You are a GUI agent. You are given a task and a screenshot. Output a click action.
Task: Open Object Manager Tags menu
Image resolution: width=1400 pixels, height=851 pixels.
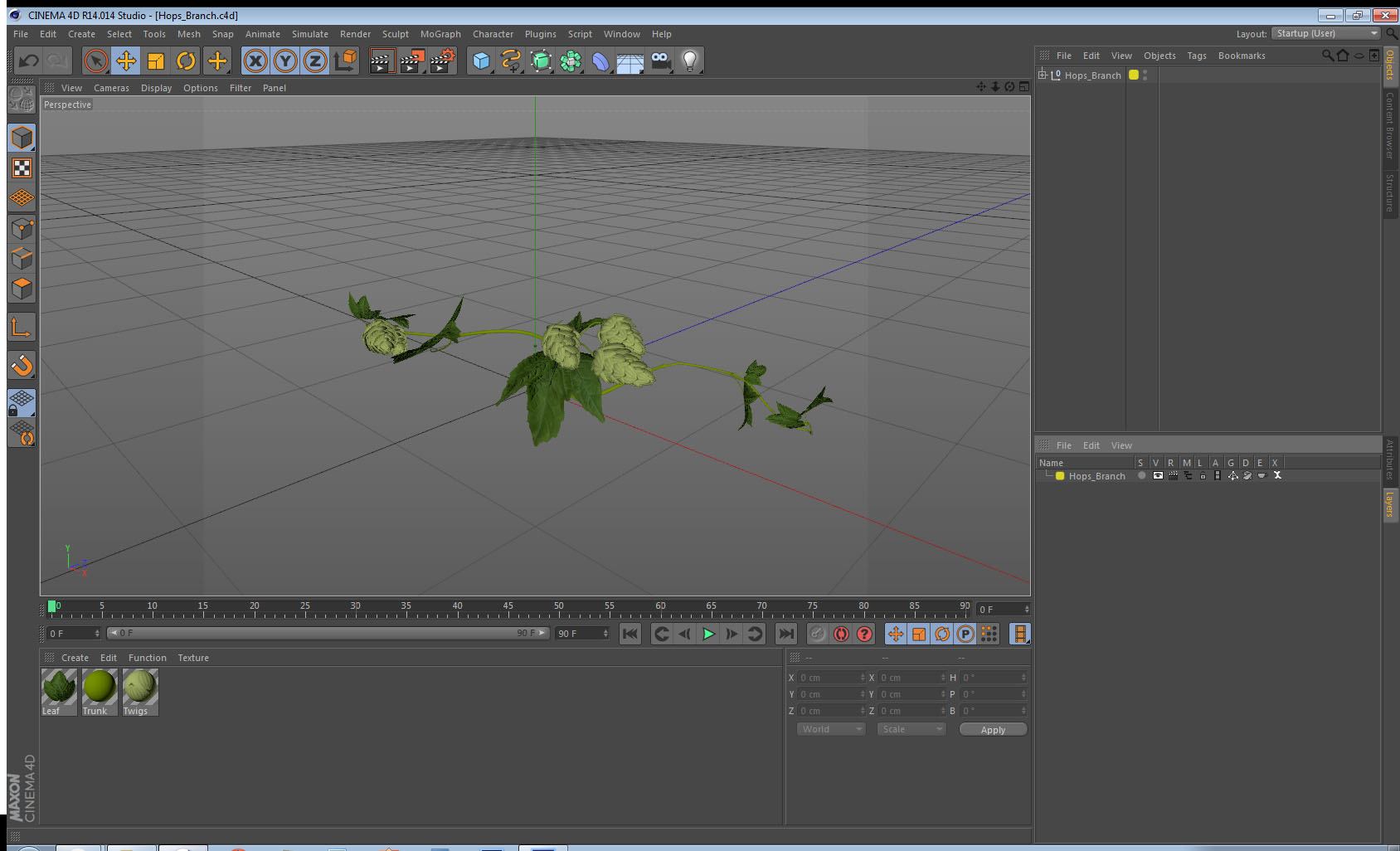1197,56
